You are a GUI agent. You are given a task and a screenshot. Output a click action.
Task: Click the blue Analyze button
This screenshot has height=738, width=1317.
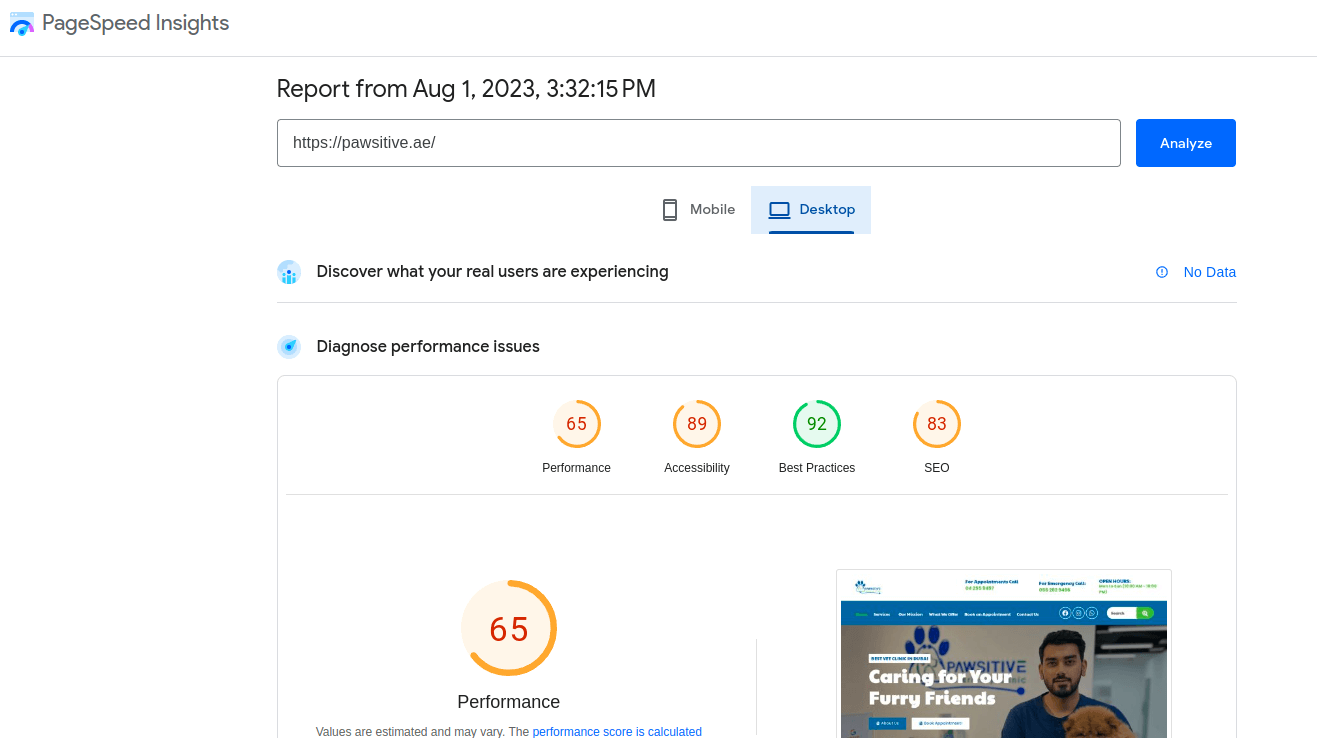(1185, 143)
